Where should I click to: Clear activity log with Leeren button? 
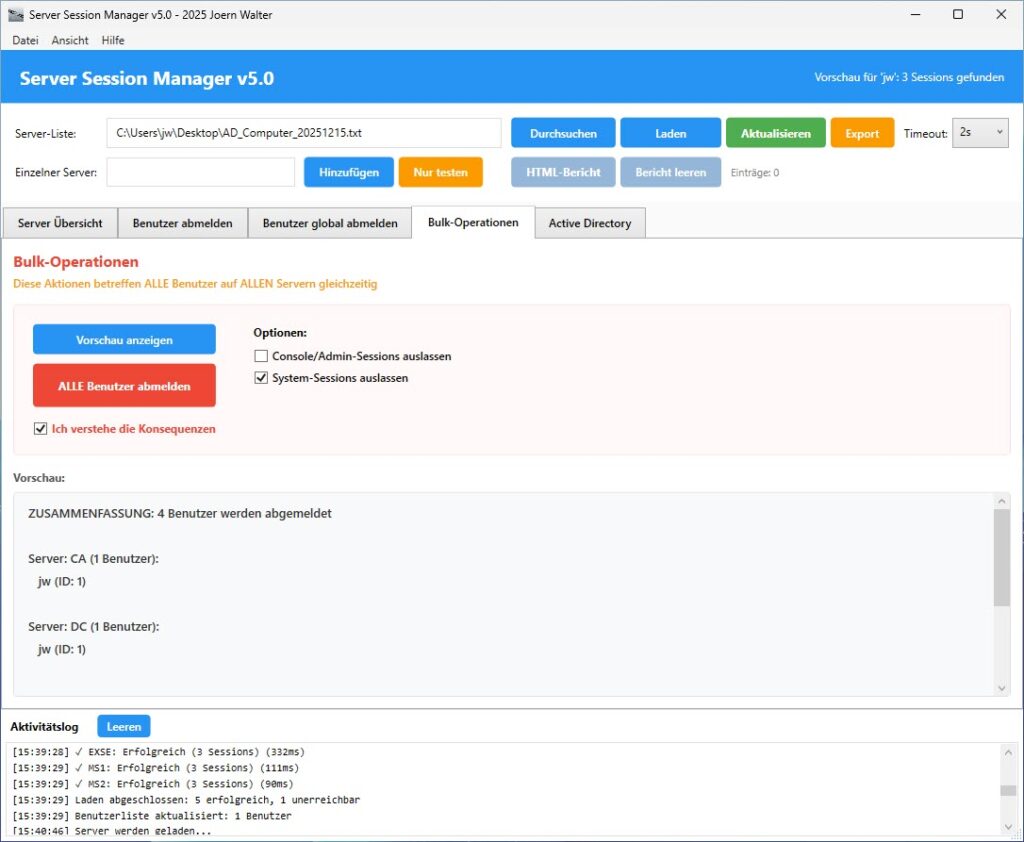pos(124,727)
